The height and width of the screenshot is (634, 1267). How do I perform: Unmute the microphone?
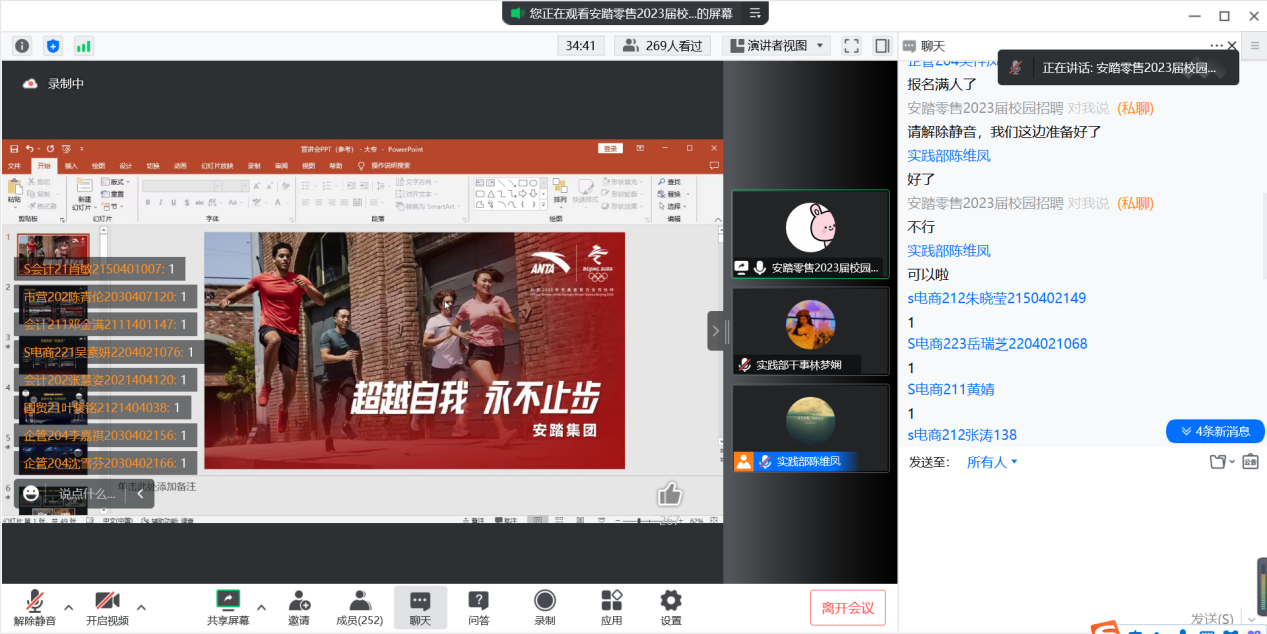pyautogui.click(x=35, y=606)
